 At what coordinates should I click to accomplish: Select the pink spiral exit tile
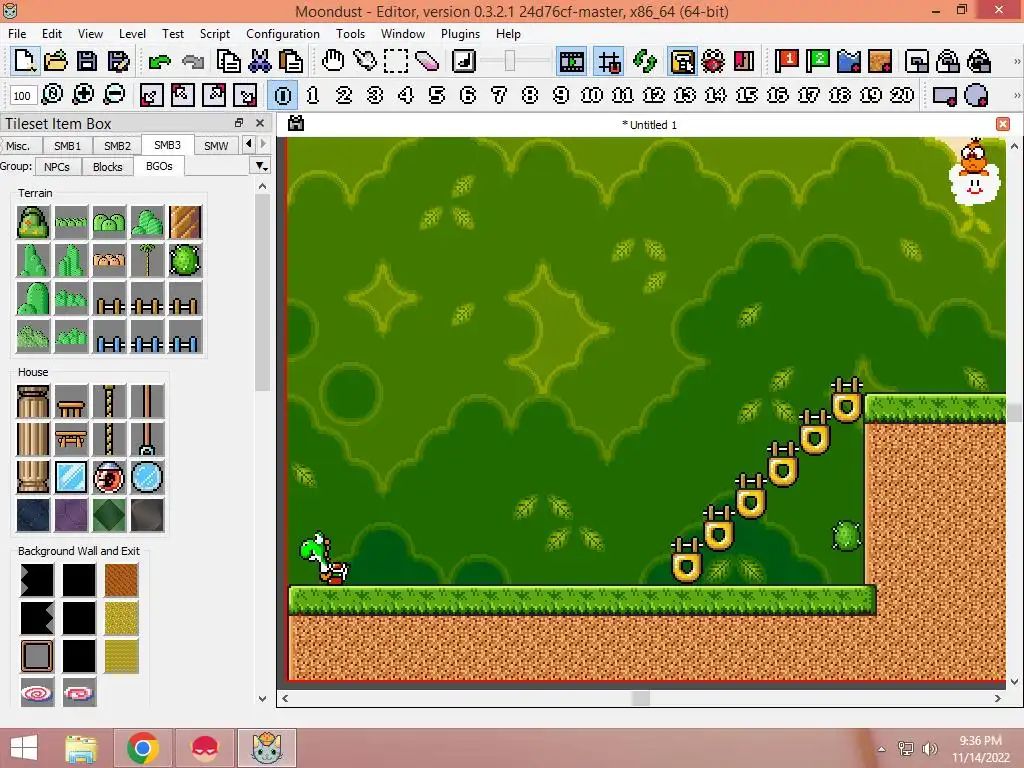[x=37, y=692]
